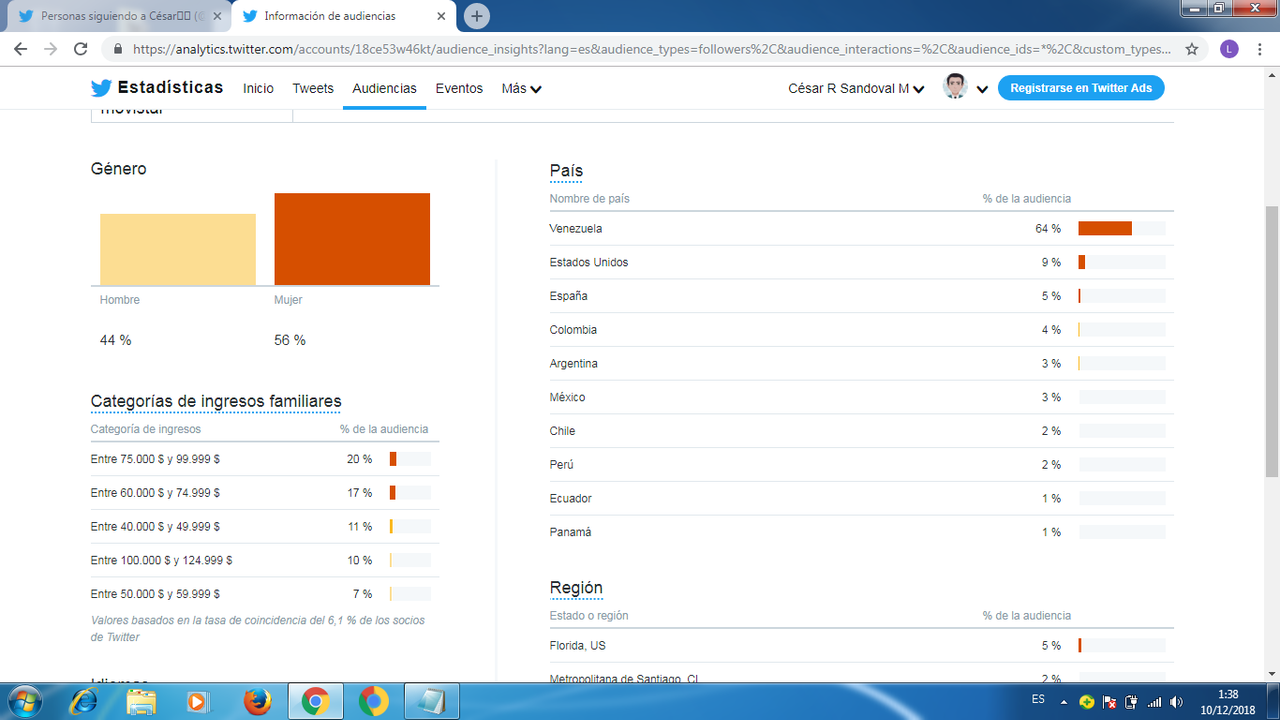1280x720 pixels.
Task: Click the Hombre gender bar
Action: tap(178, 249)
